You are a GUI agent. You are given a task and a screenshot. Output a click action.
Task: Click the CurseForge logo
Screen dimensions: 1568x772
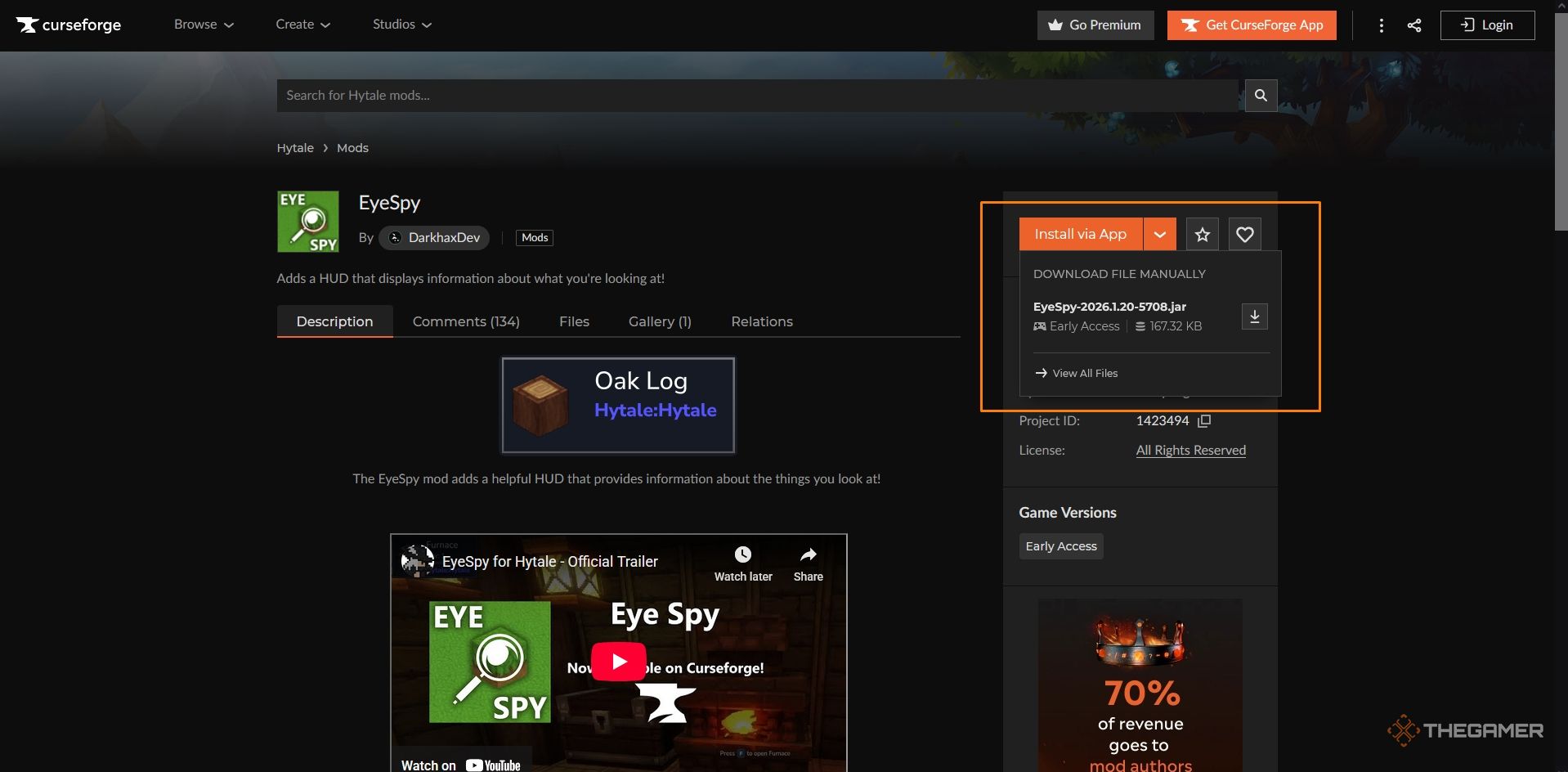69,25
